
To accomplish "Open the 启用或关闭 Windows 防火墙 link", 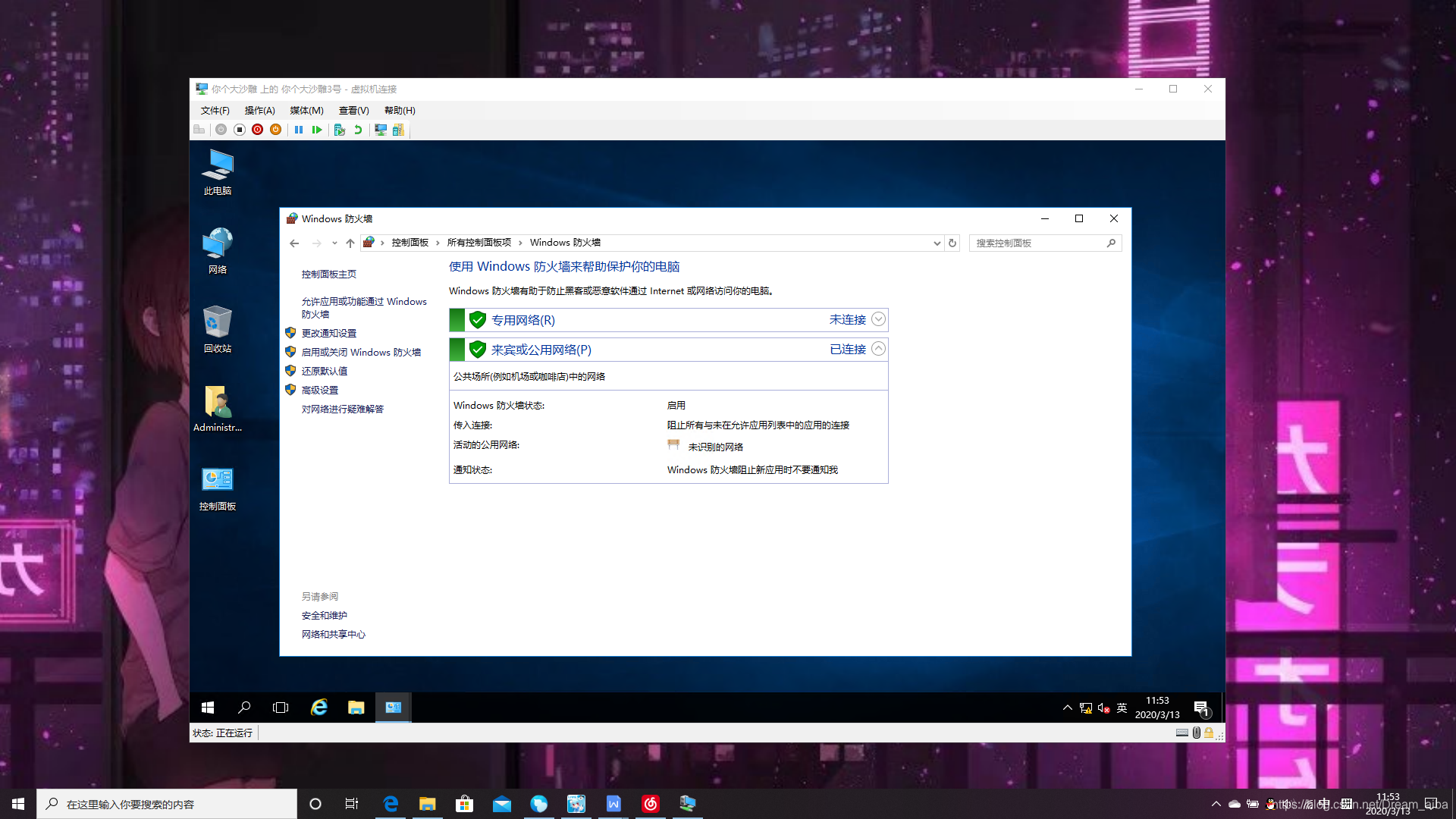I will [x=361, y=353].
